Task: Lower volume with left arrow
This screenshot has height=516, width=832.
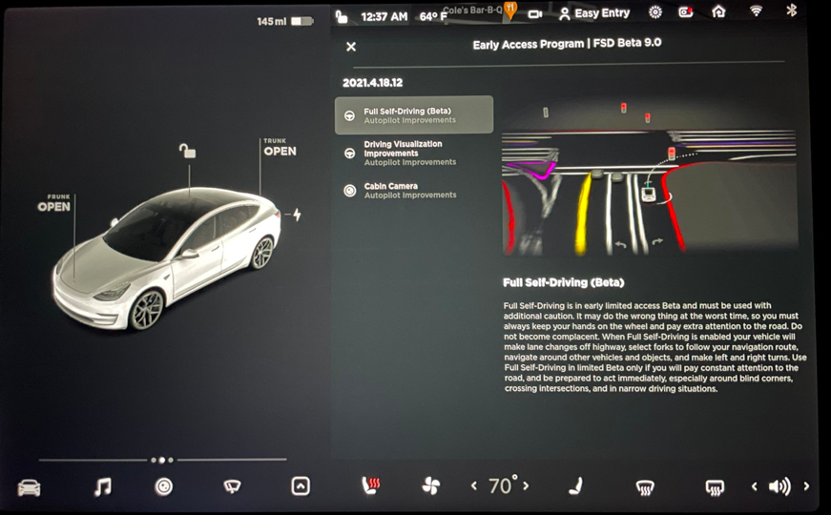Action: click(x=754, y=486)
